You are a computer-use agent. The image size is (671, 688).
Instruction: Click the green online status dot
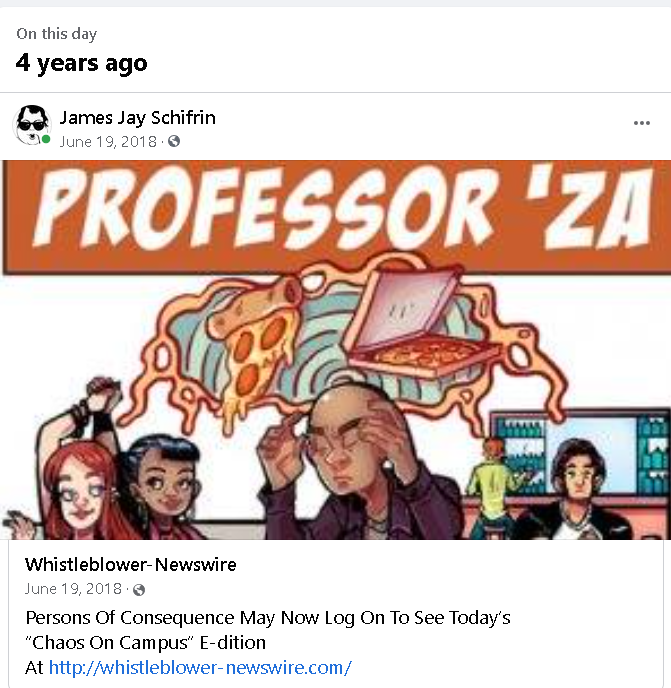(x=46, y=140)
